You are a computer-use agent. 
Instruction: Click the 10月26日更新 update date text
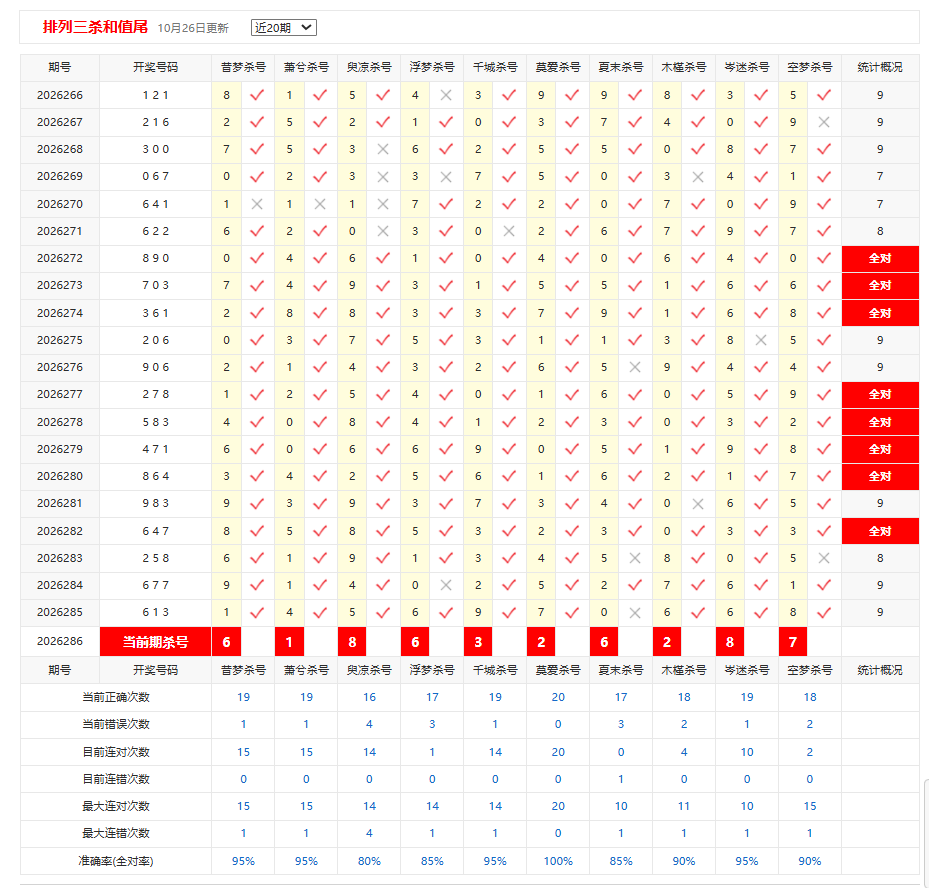click(193, 28)
